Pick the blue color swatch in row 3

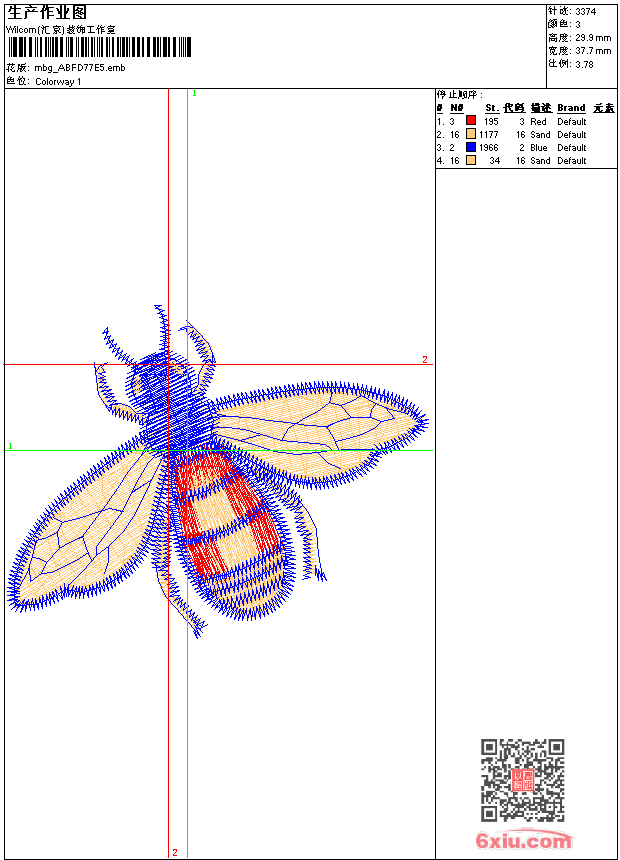[471, 147]
